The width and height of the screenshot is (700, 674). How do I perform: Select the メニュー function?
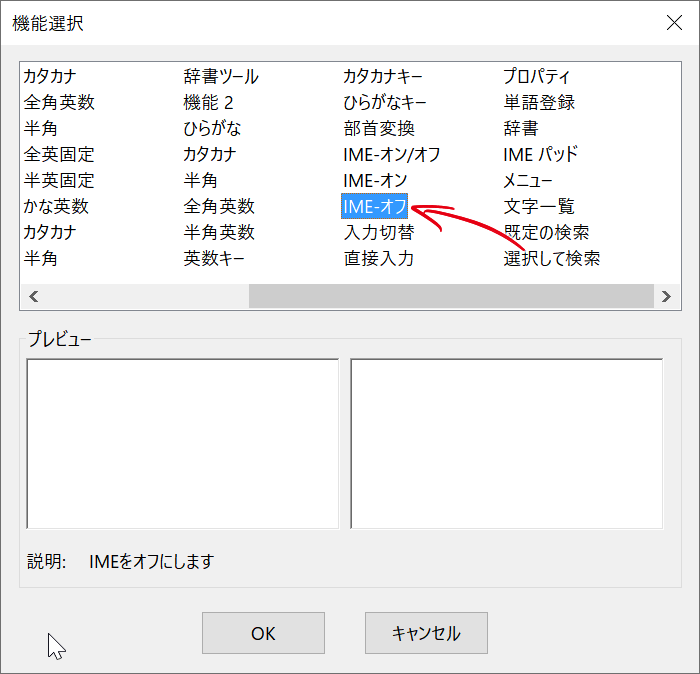tap(528, 180)
